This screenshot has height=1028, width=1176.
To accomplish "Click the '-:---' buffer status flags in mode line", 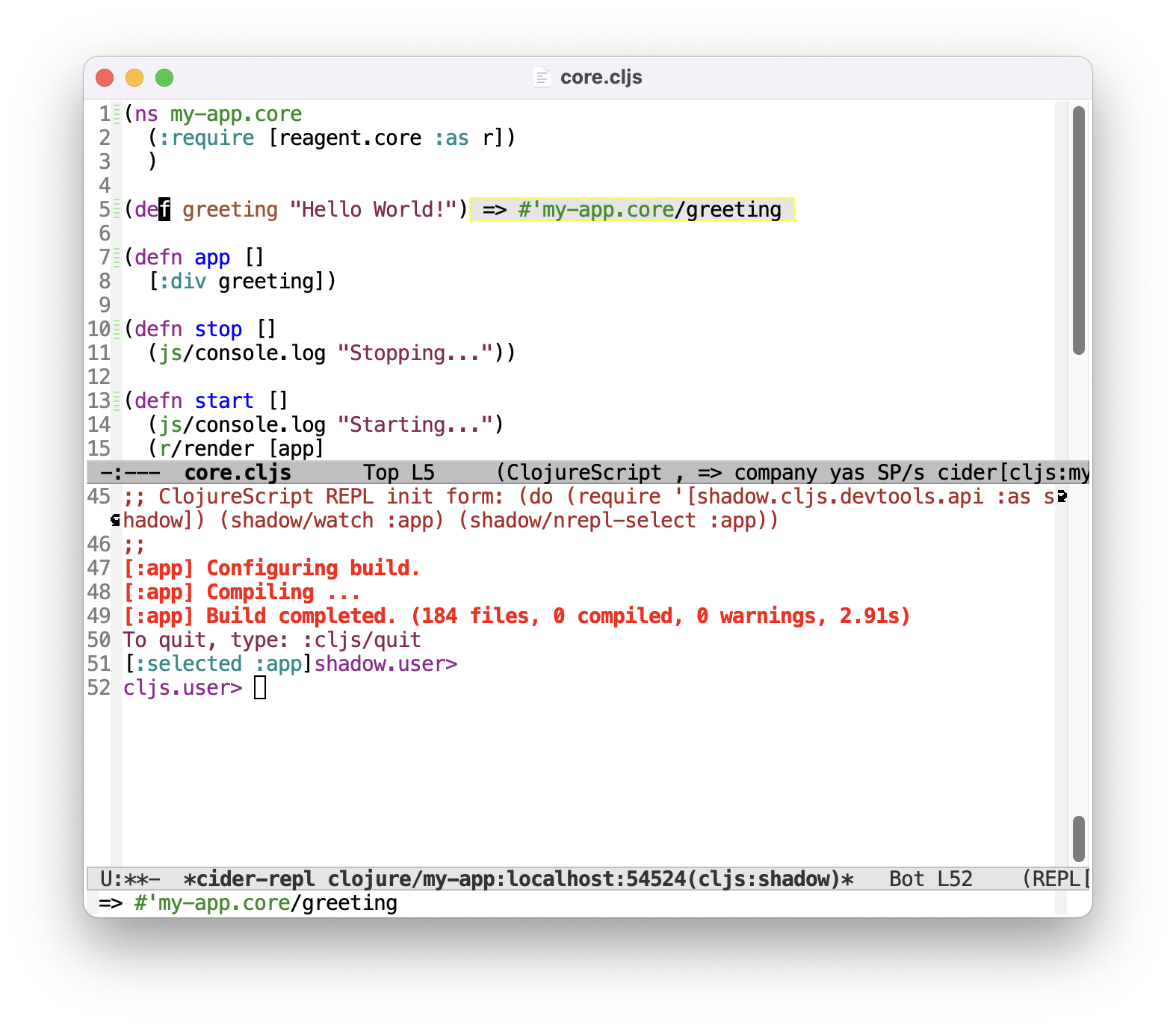I will click(x=130, y=472).
